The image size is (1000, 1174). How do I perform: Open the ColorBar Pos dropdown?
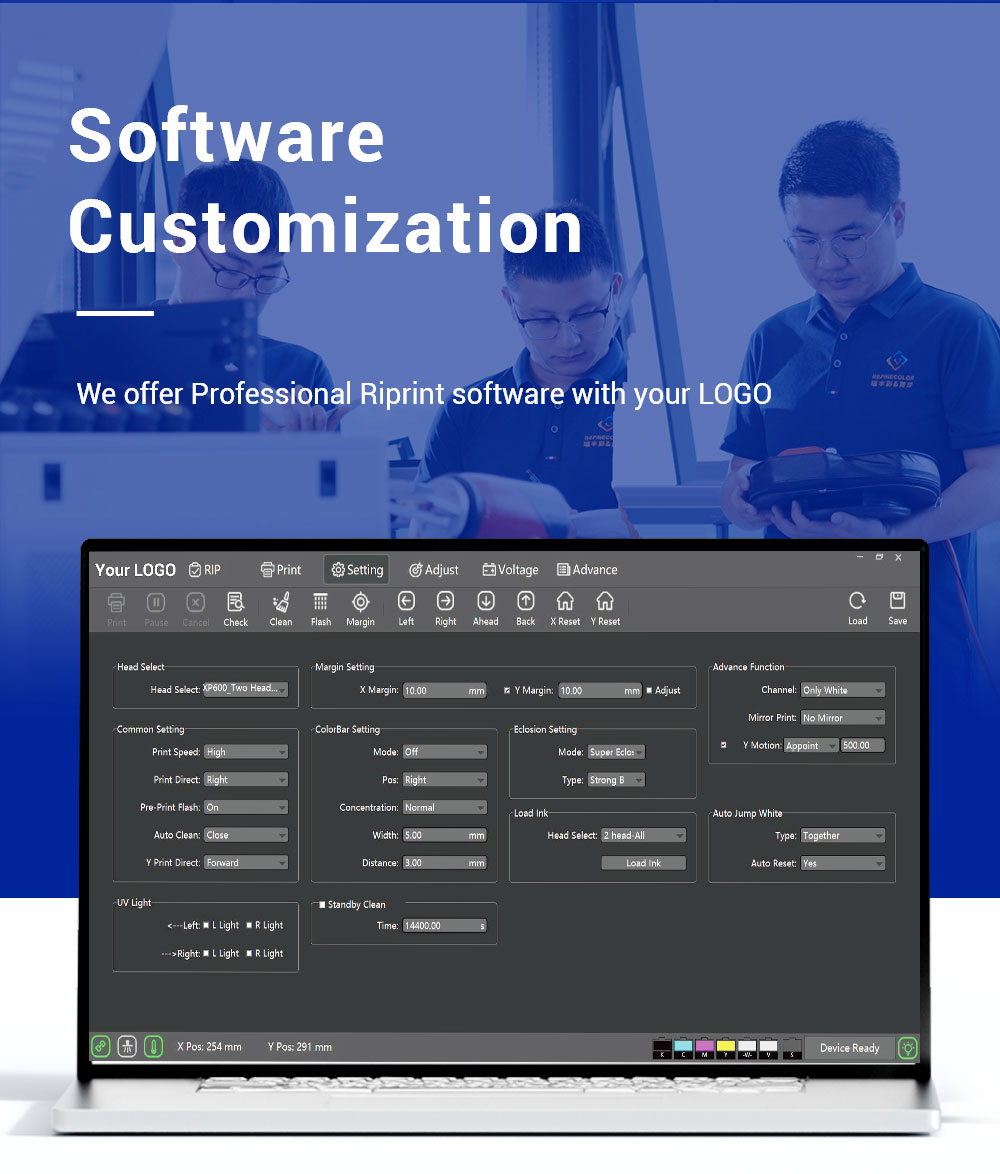(x=445, y=779)
